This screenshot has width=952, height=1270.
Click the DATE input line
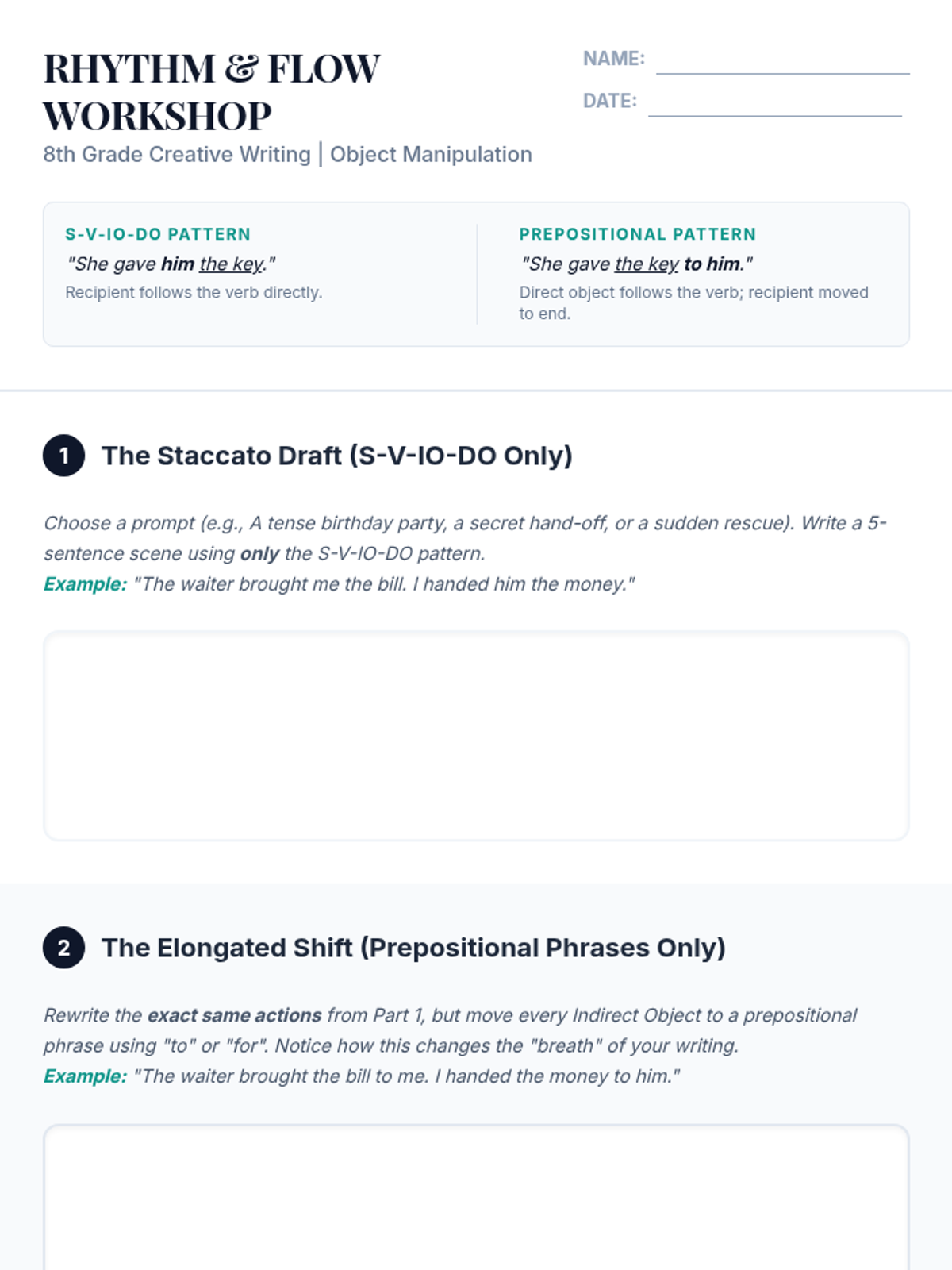point(774,102)
